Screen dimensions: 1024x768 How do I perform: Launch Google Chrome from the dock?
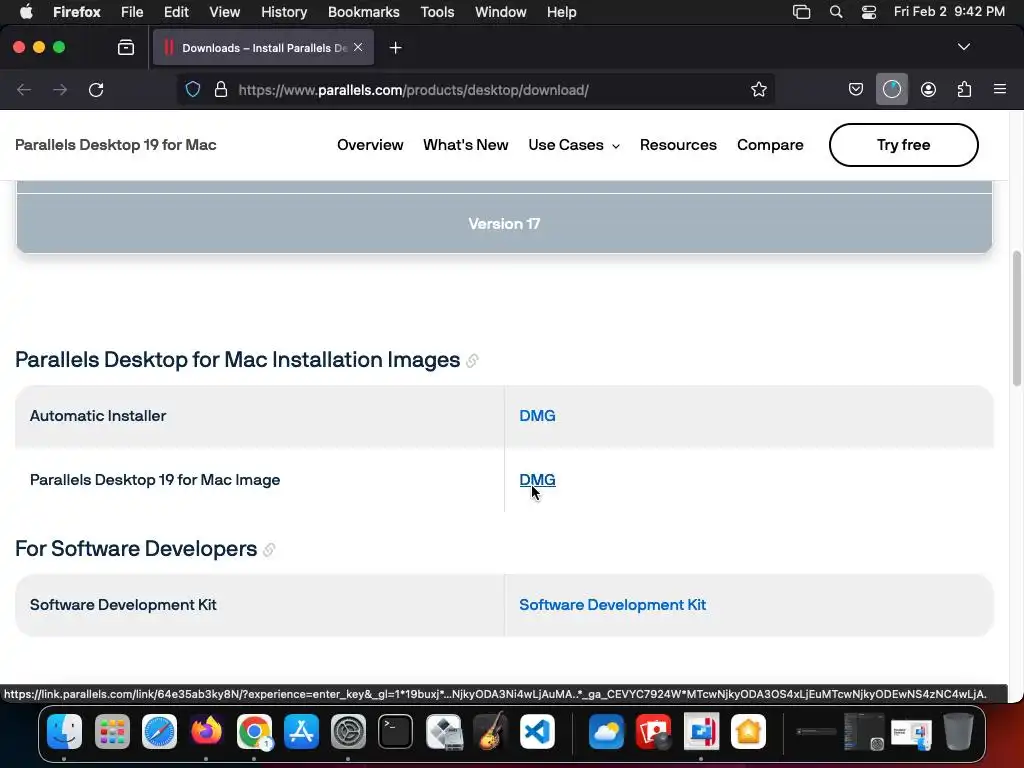pyautogui.click(x=254, y=731)
